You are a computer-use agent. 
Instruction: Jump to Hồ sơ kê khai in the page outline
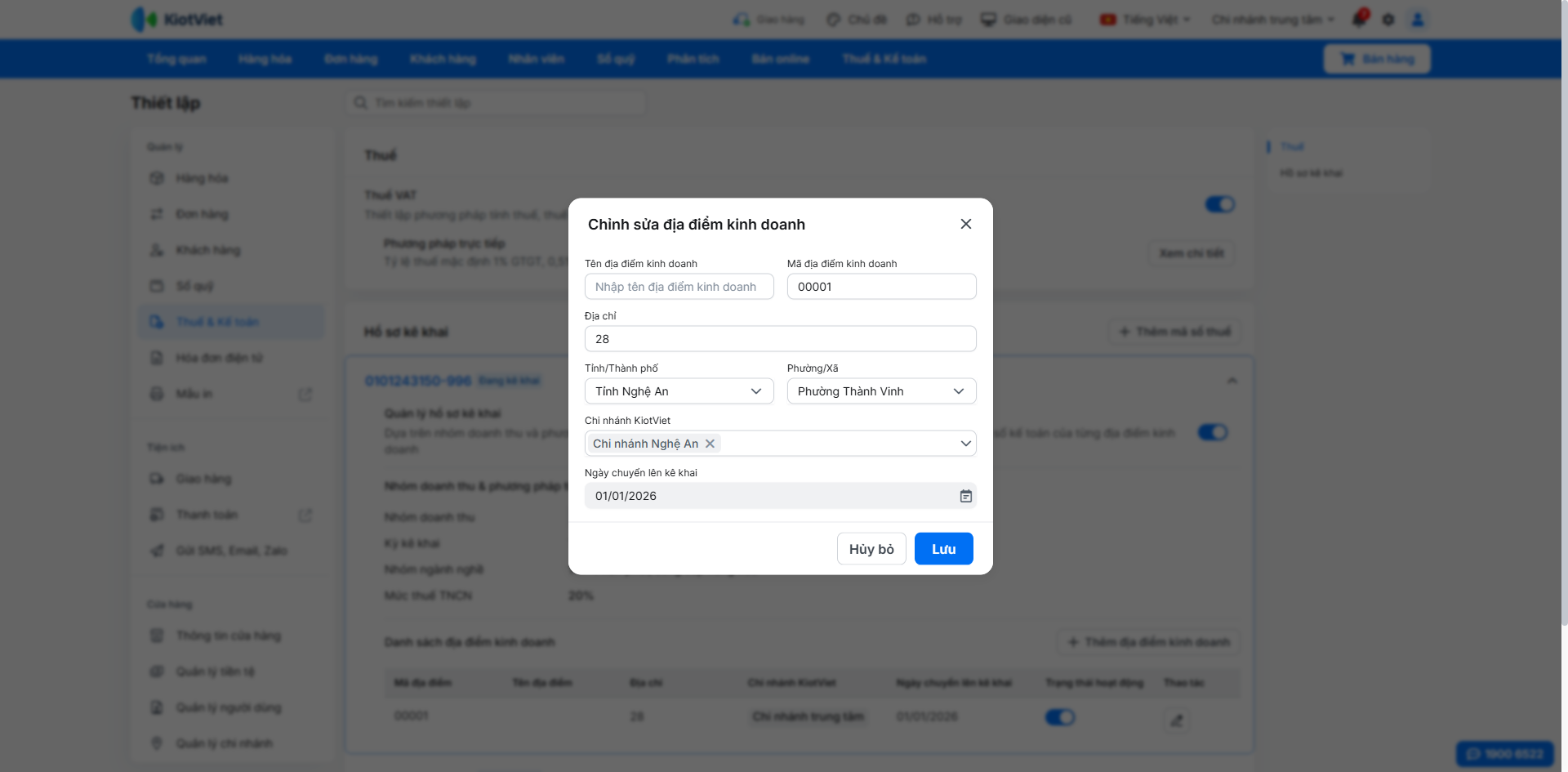click(x=1311, y=173)
